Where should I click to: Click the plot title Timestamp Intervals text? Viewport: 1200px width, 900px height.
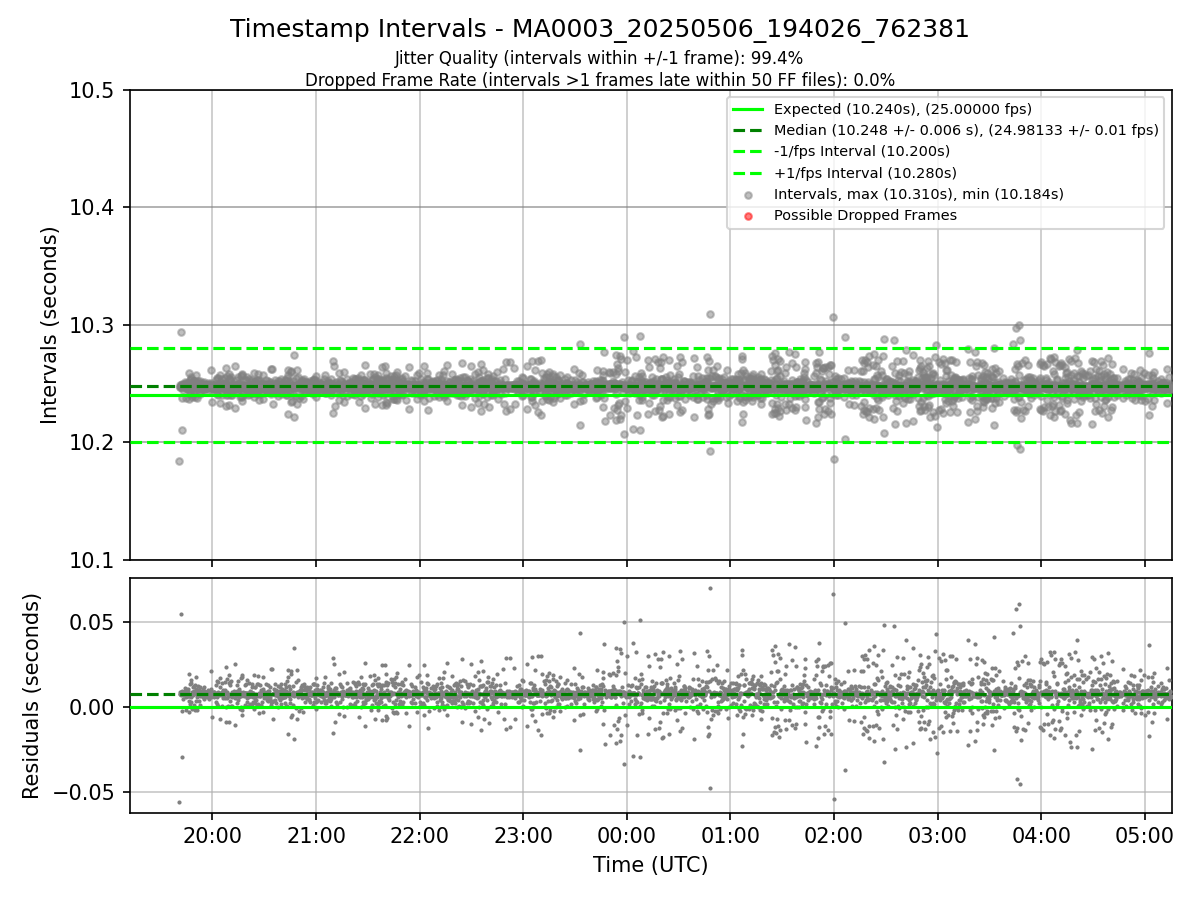pyautogui.click(x=600, y=29)
